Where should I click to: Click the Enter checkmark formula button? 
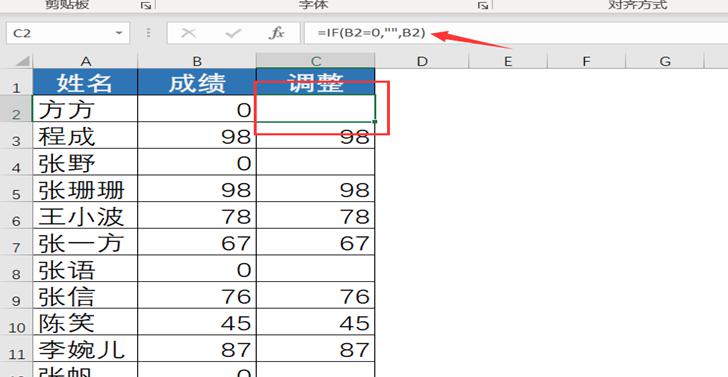(x=233, y=33)
